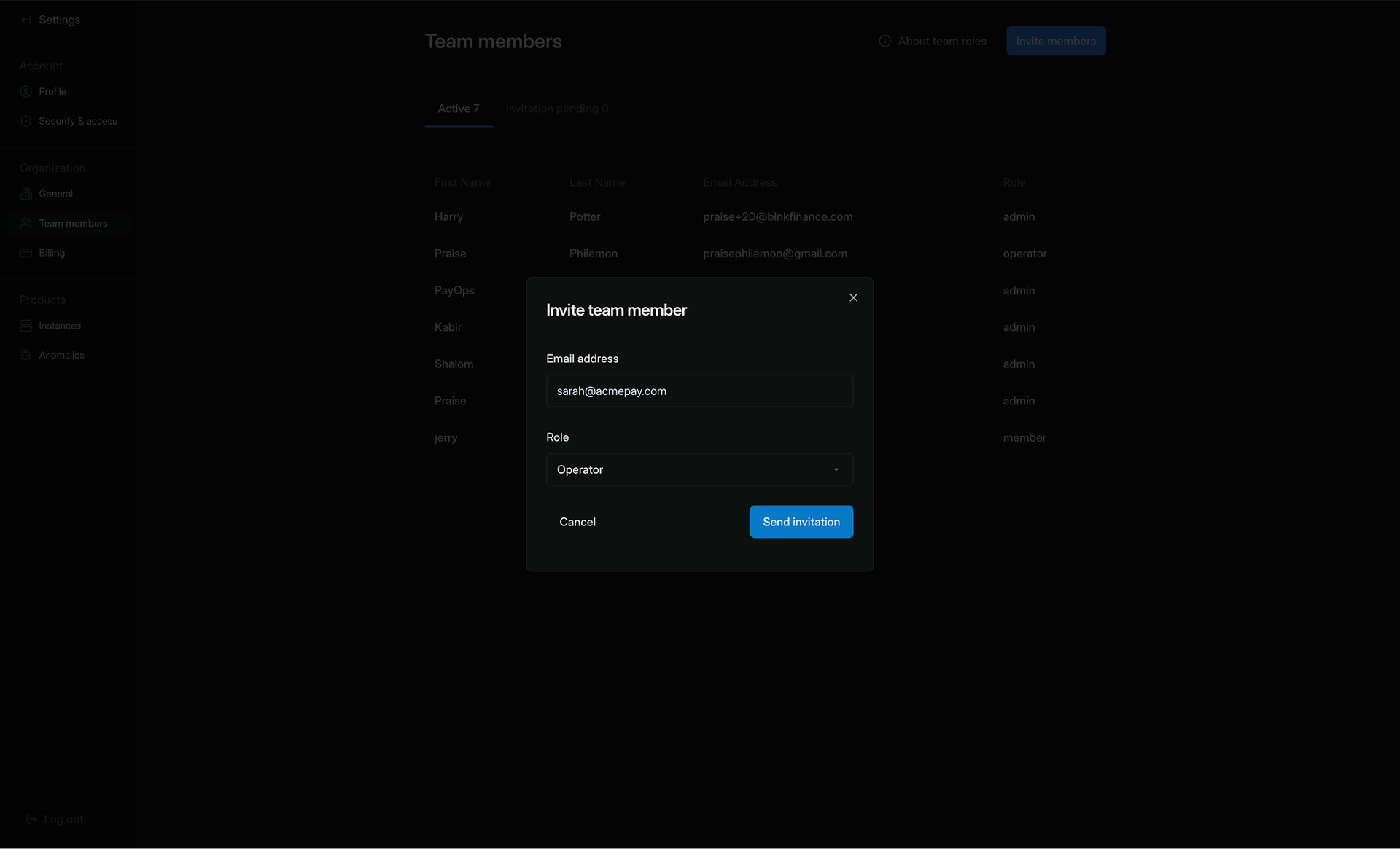Click the Role column header
This screenshot has height=849, width=1400.
coord(1014,182)
